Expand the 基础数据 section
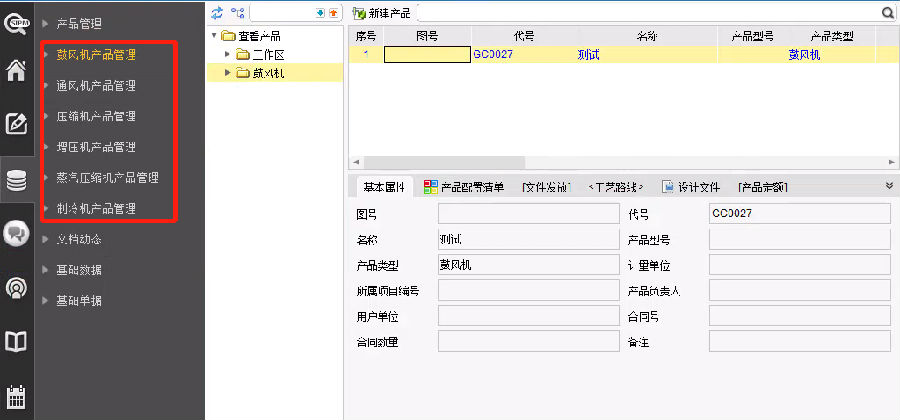This screenshot has height=420, width=900. 79,270
